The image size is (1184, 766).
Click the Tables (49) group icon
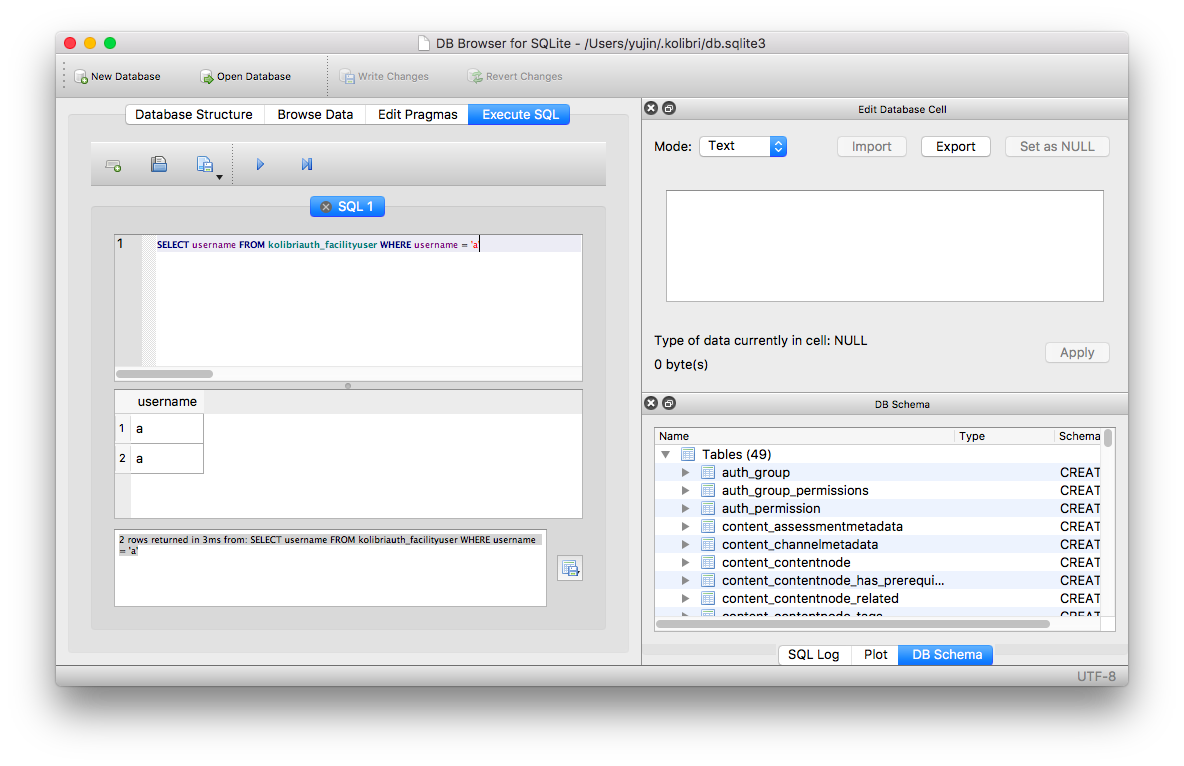pyautogui.click(x=688, y=455)
